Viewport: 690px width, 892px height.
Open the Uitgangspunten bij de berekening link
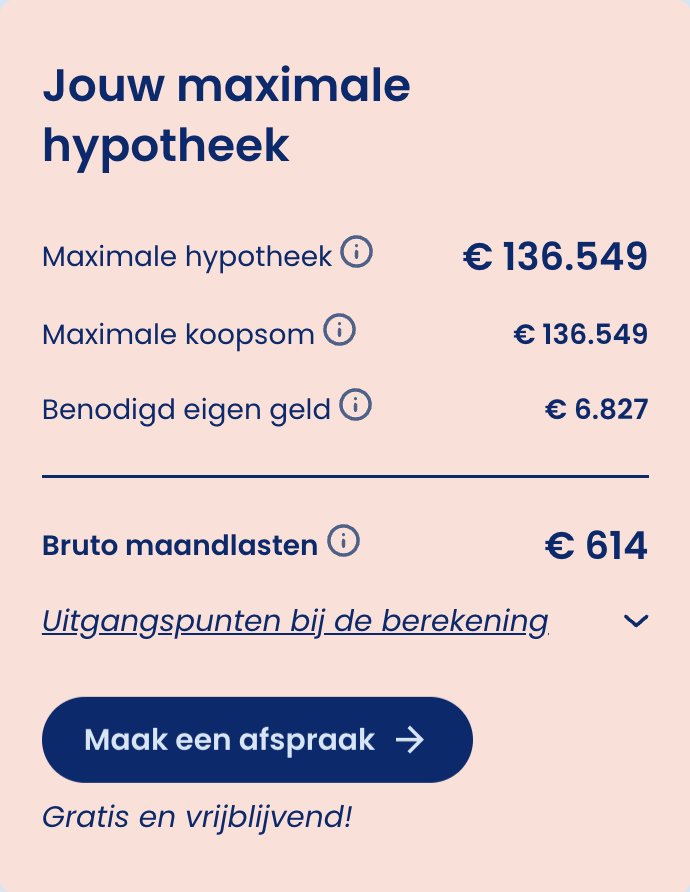click(x=295, y=622)
